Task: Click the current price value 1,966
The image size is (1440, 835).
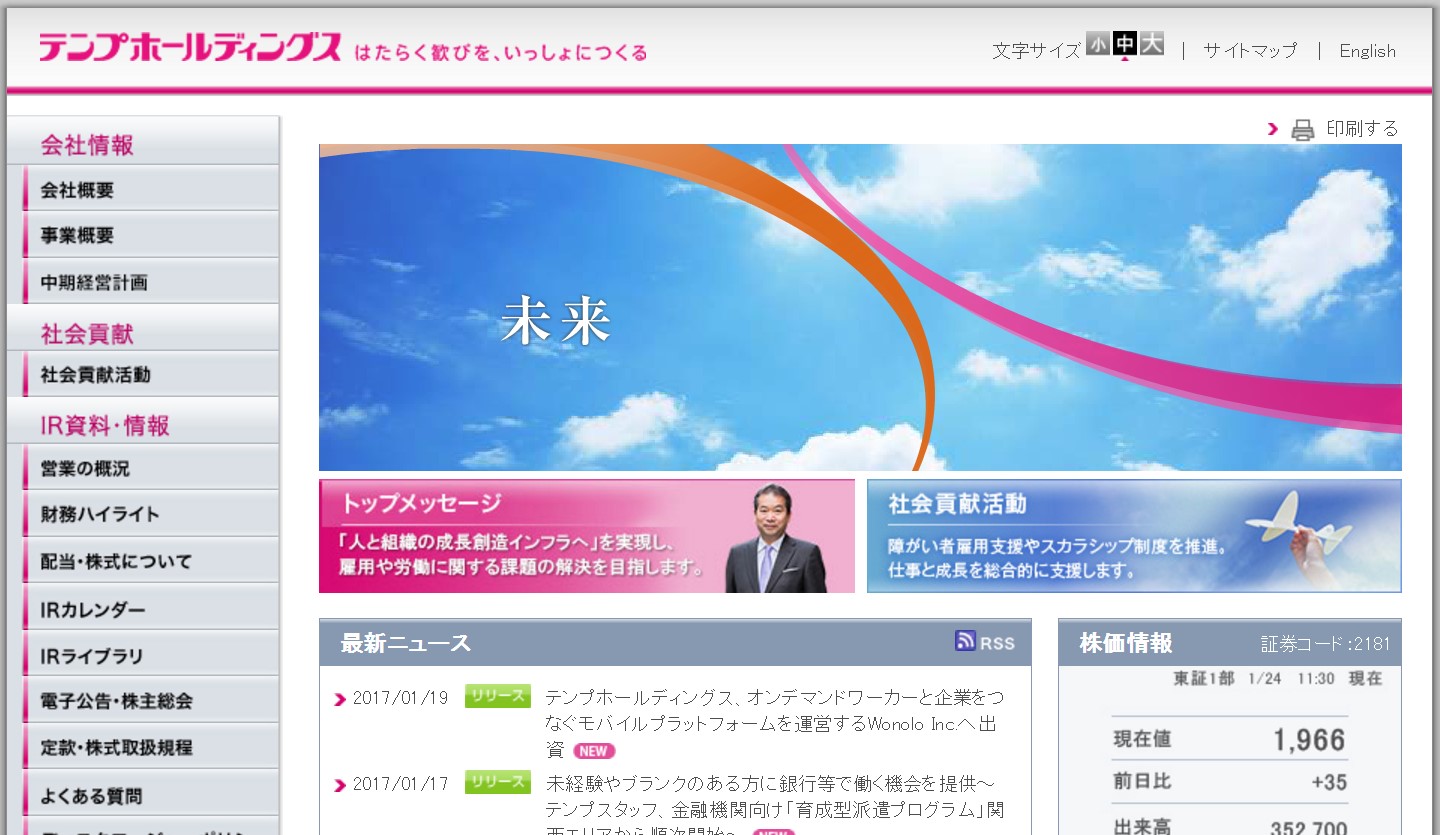Action: click(x=1309, y=740)
